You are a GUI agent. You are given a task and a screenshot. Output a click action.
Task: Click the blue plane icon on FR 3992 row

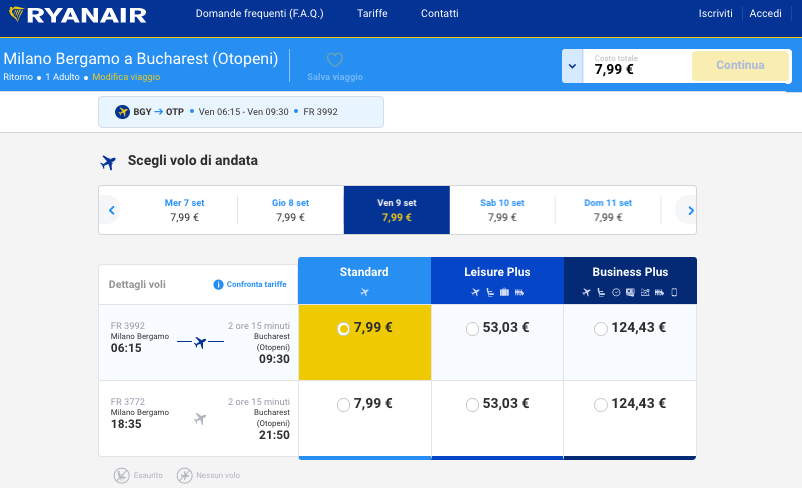coord(200,342)
